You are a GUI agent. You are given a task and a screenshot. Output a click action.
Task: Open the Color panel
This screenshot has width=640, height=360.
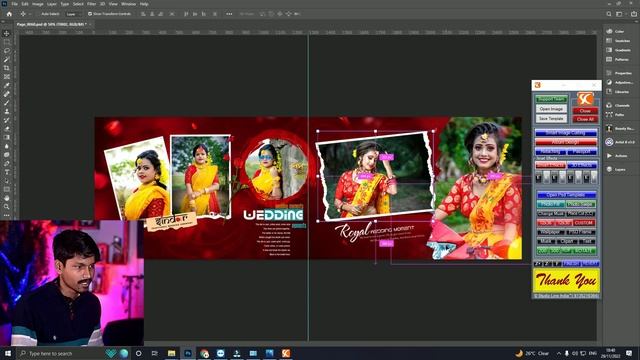(x=616, y=31)
